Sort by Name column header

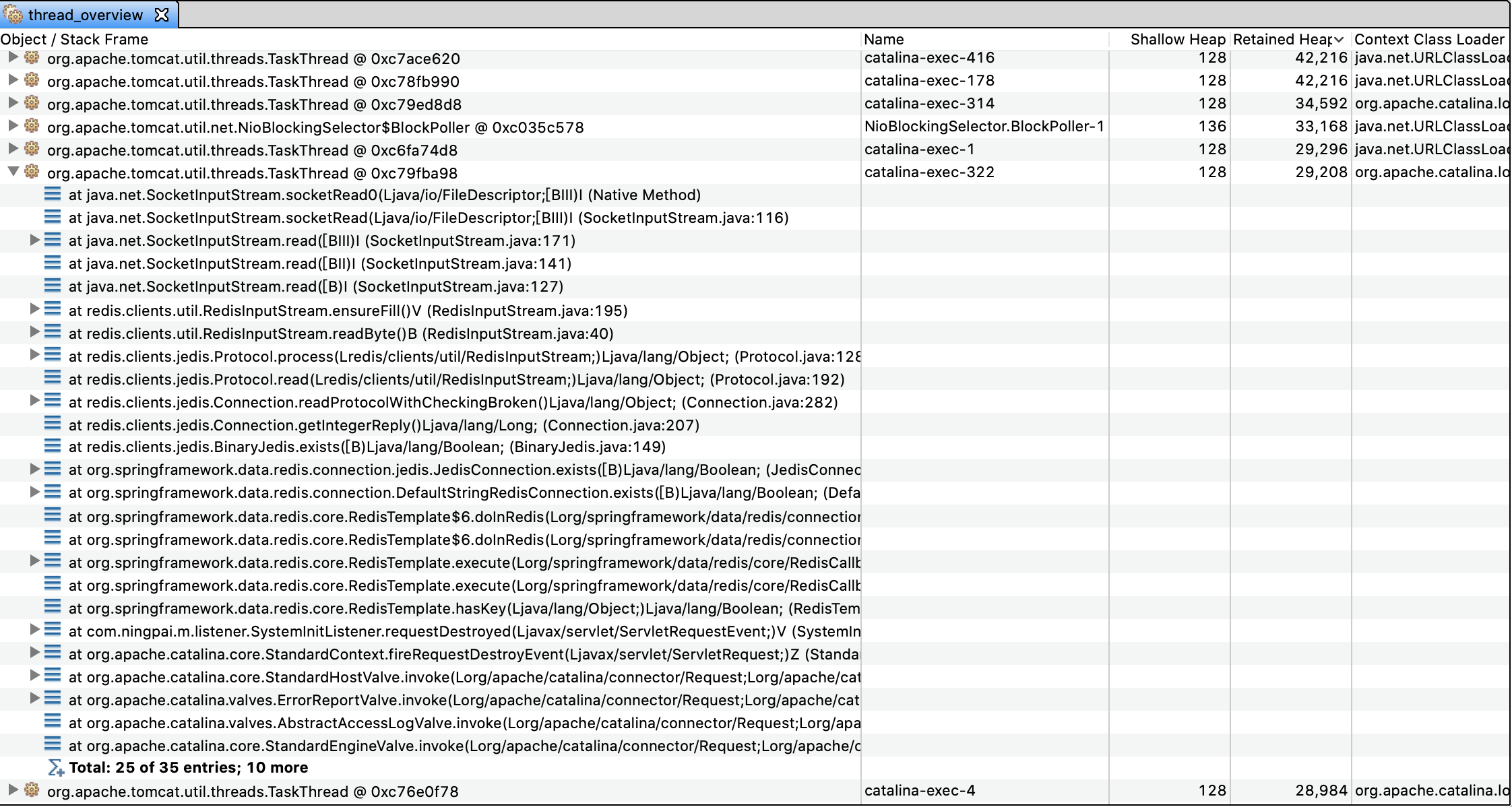coord(984,39)
